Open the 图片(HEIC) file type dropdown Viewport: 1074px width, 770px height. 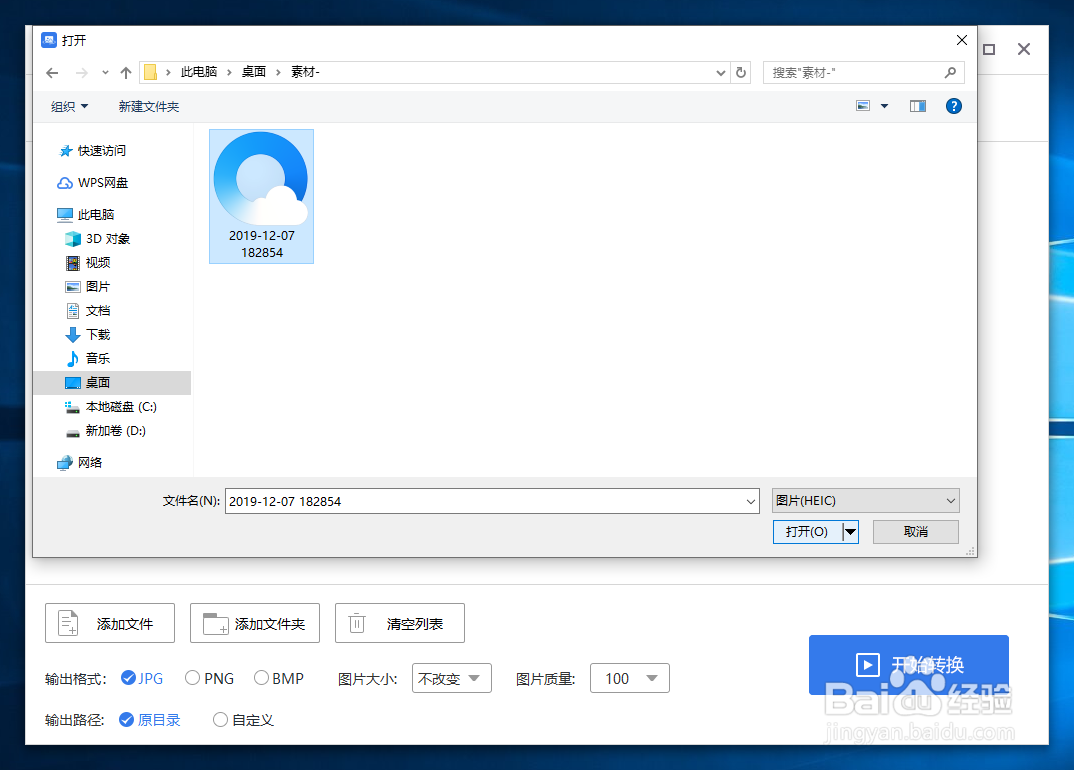[864, 500]
